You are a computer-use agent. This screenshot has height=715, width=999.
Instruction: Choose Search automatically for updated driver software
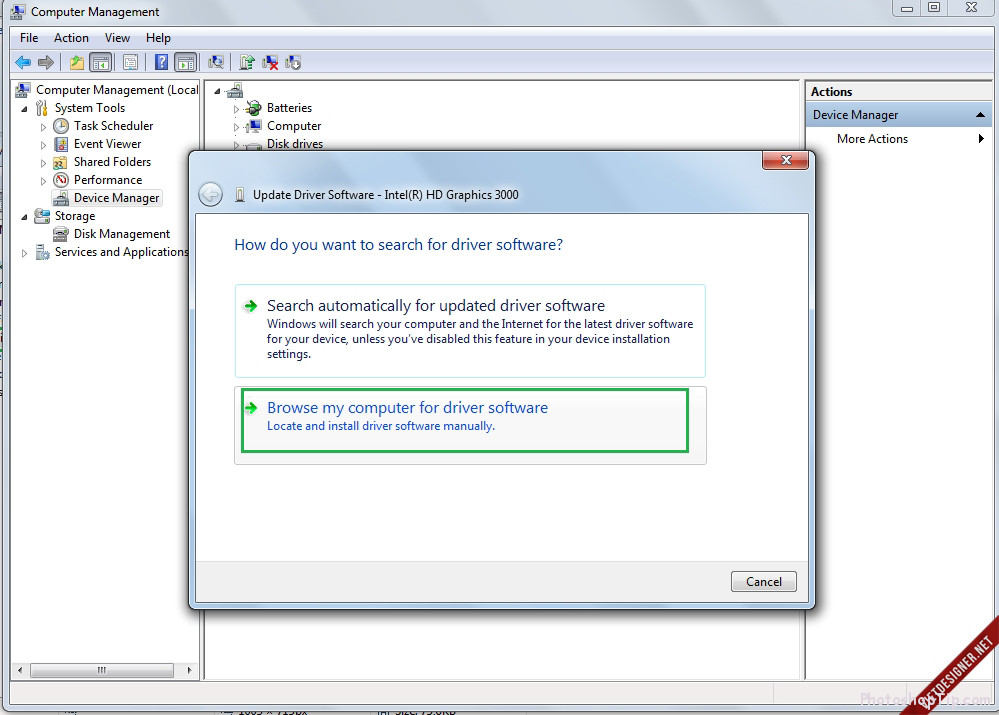click(x=470, y=331)
